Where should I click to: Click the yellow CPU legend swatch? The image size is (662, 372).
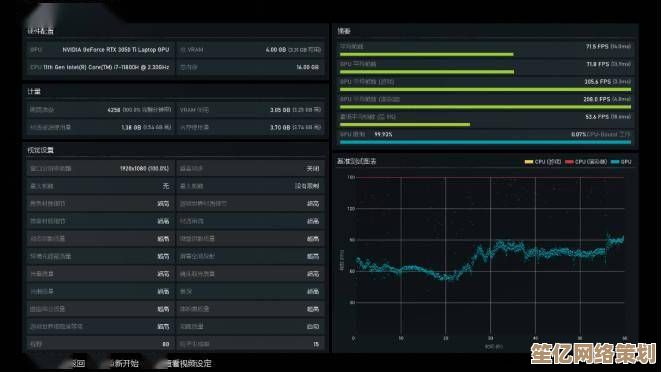tap(529, 162)
